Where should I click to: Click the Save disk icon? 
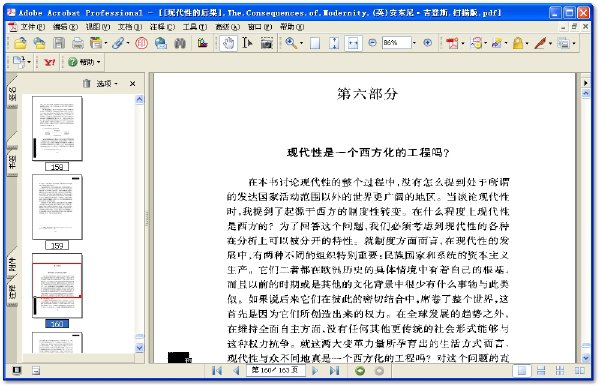click(x=59, y=43)
